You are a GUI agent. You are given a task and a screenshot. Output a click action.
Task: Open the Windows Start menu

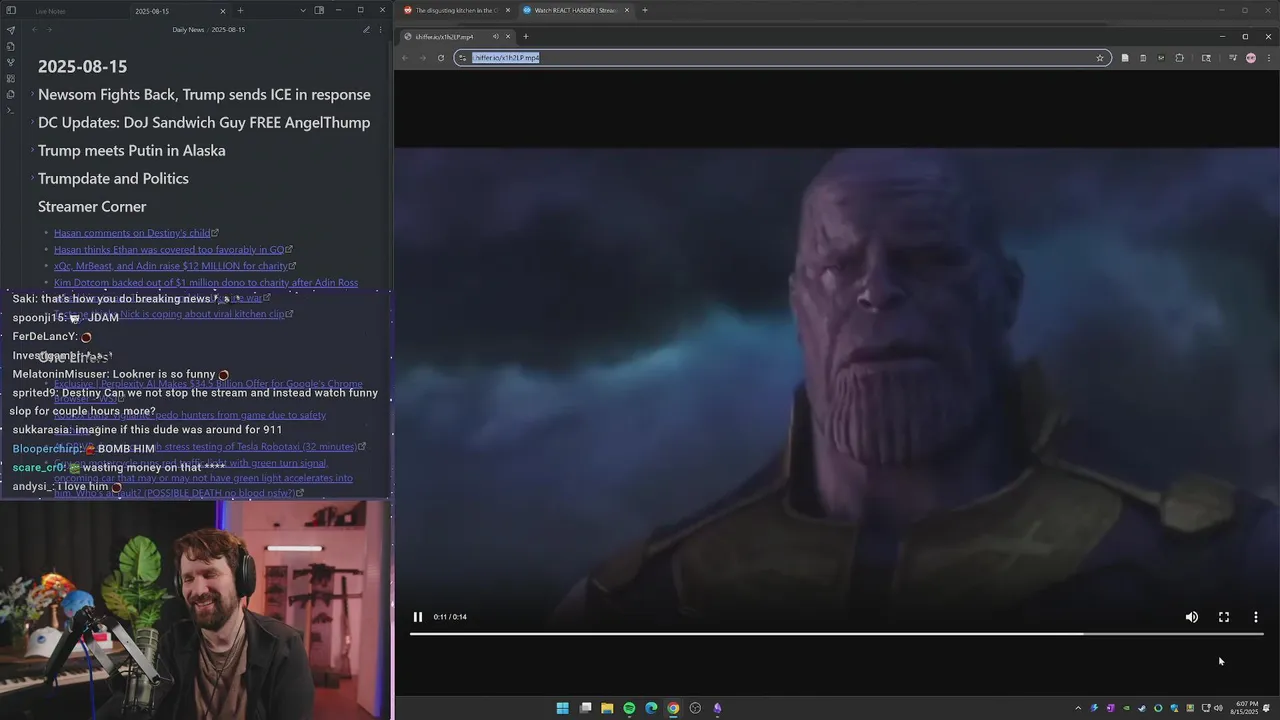click(x=562, y=708)
